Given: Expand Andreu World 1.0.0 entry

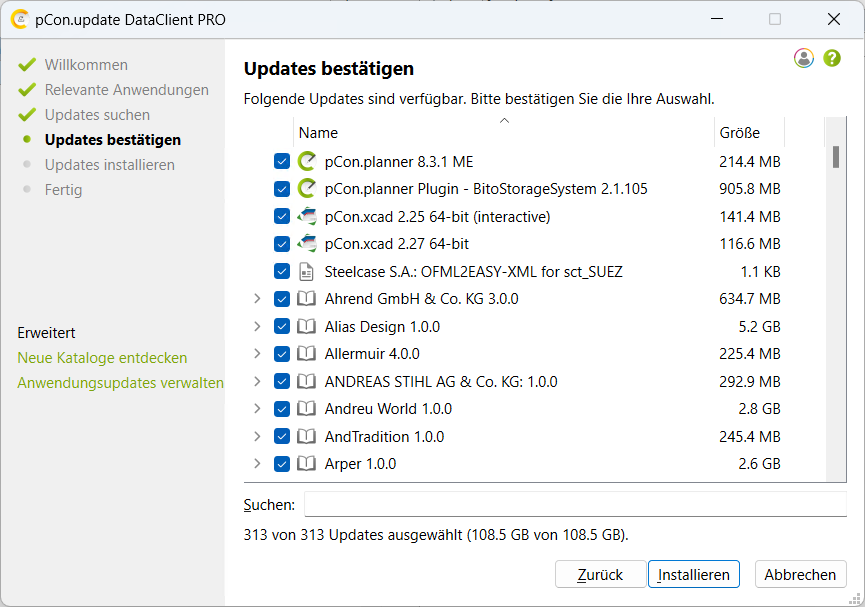Looking at the screenshot, I should pyautogui.click(x=257, y=408).
